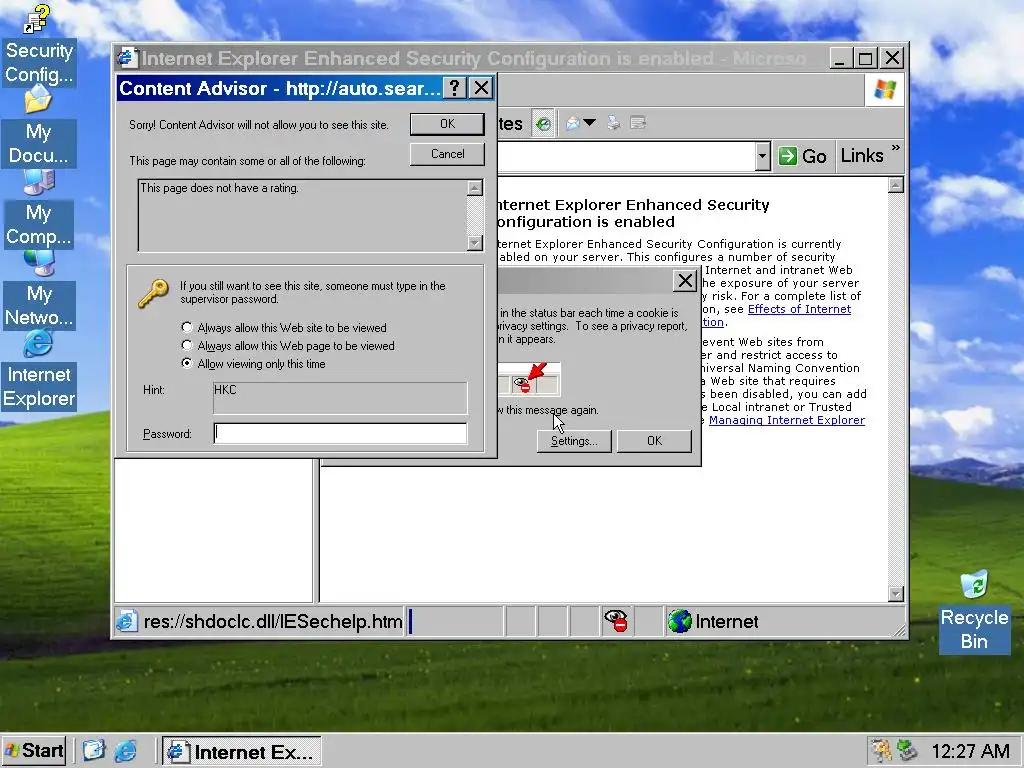Image resolution: width=1024 pixels, height=768 pixels.
Task: Launch Internet Explorer from quick launch
Action: (x=125, y=750)
